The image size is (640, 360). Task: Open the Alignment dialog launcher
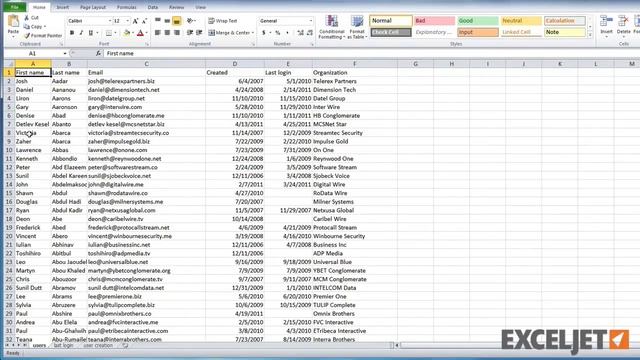pos(253,44)
